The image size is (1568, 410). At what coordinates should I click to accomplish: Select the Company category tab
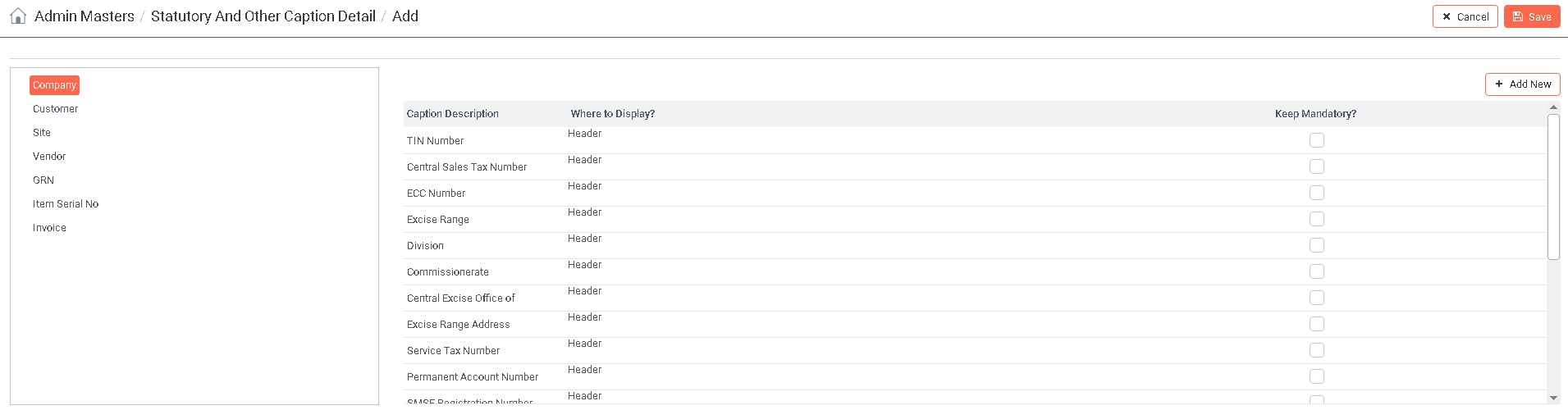54,85
